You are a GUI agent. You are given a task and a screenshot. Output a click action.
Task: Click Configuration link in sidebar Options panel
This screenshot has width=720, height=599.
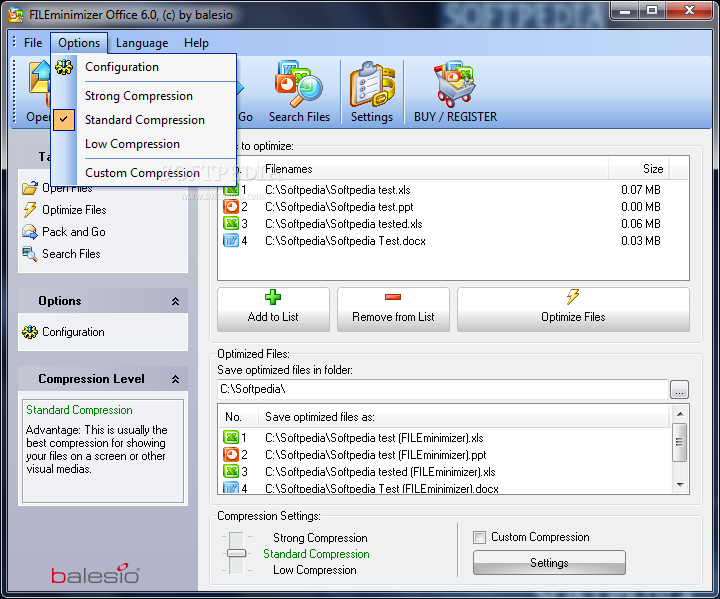[73, 332]
